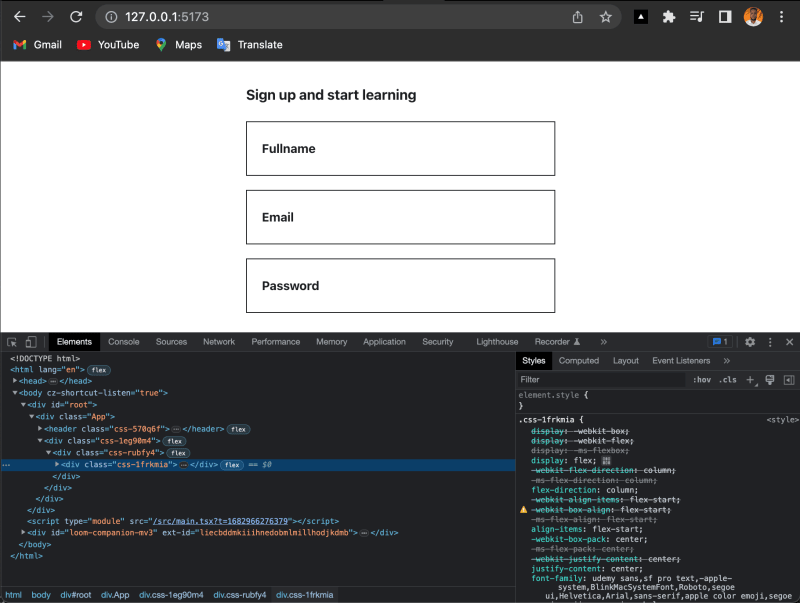Screen dimensions: 800x603
Task: Switch to the Layout tab
Action: (626, 361)
